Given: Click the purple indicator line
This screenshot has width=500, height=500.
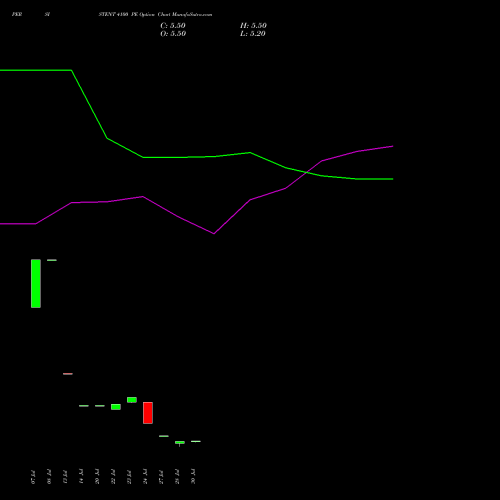Looking at the screenshot, I should tap(197, 217).
